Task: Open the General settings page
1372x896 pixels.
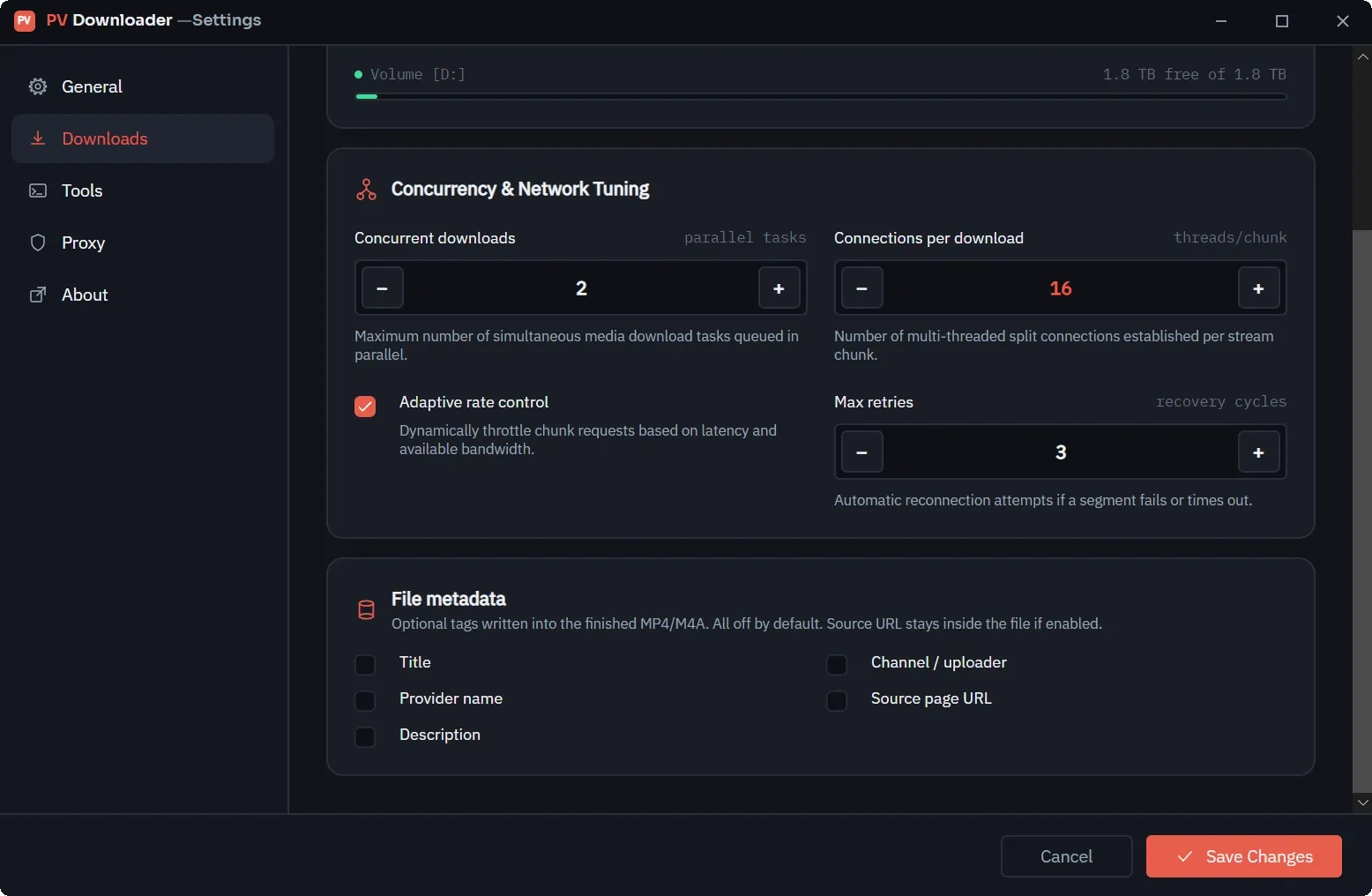Action: [143, 86]
